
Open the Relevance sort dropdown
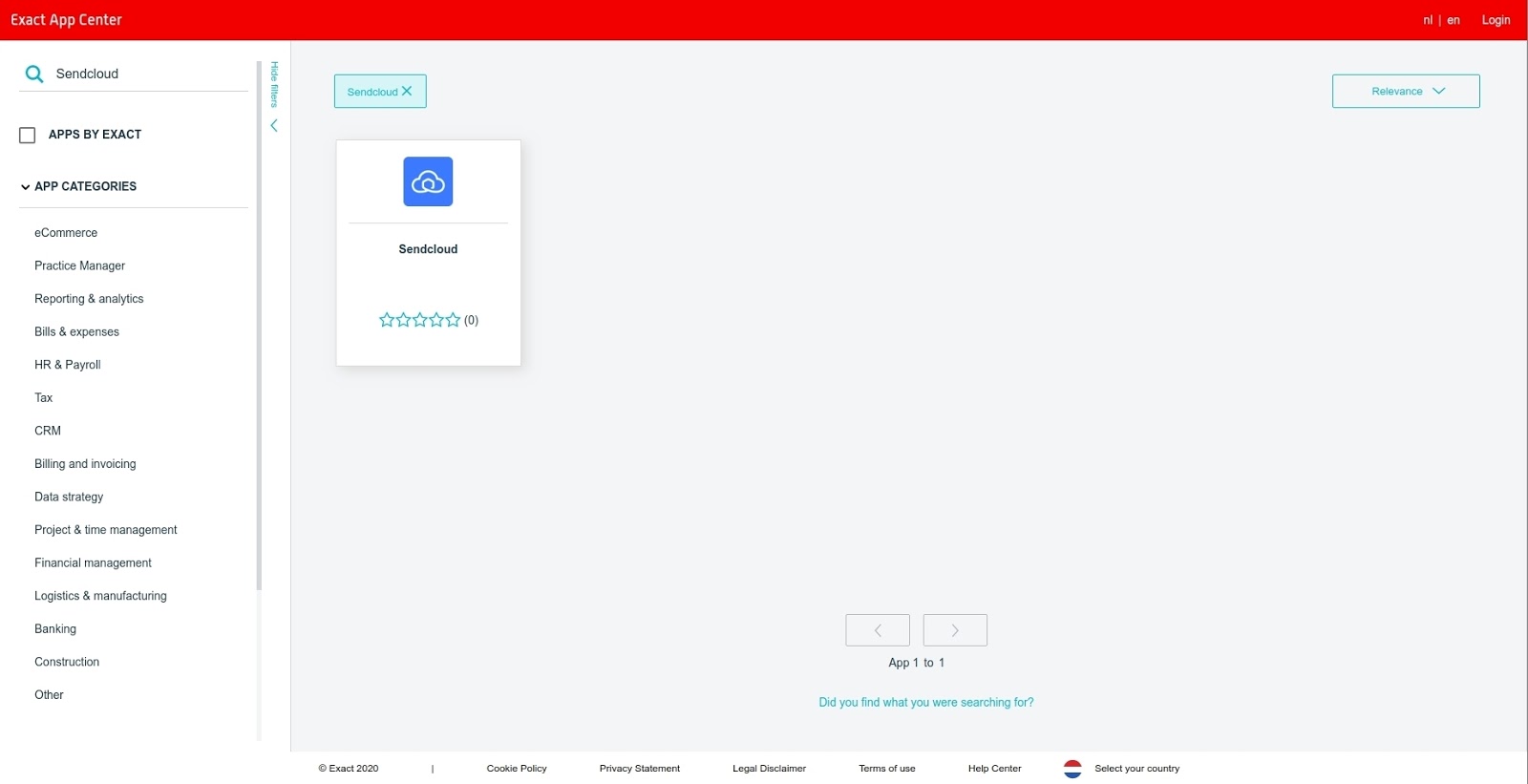(x=1406, y=92)
